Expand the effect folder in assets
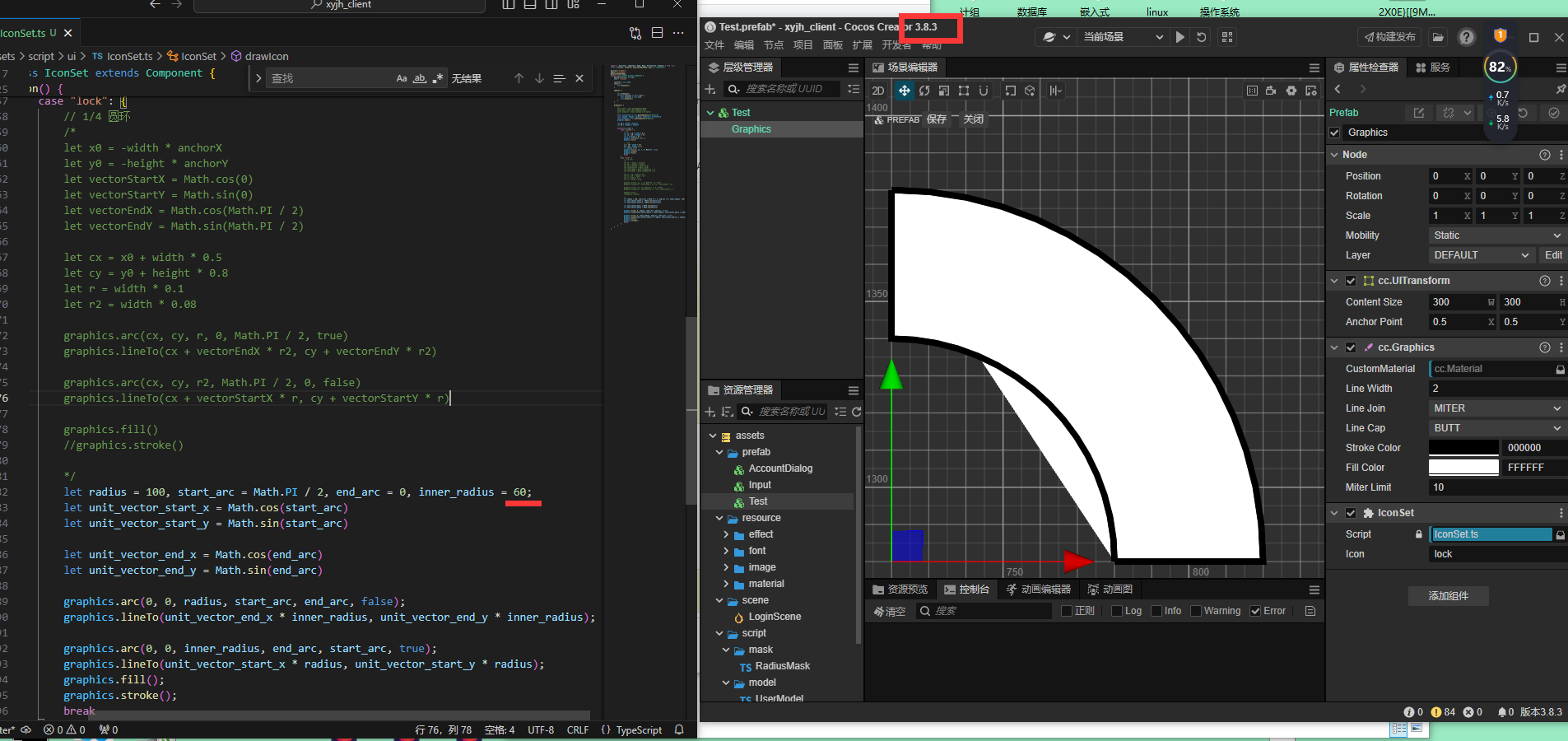Screen dimensions: 1568x741 (726, 534)
